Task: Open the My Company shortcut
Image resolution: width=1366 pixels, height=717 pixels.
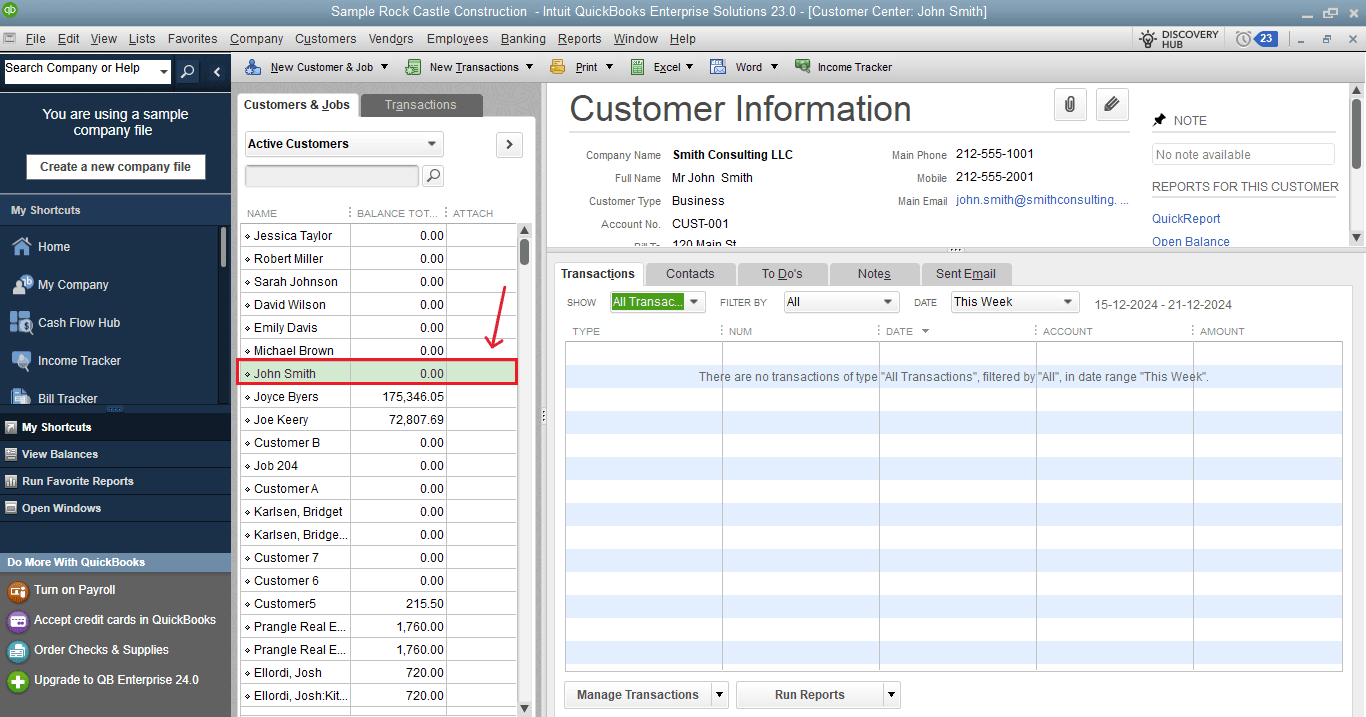Action: 73,285
